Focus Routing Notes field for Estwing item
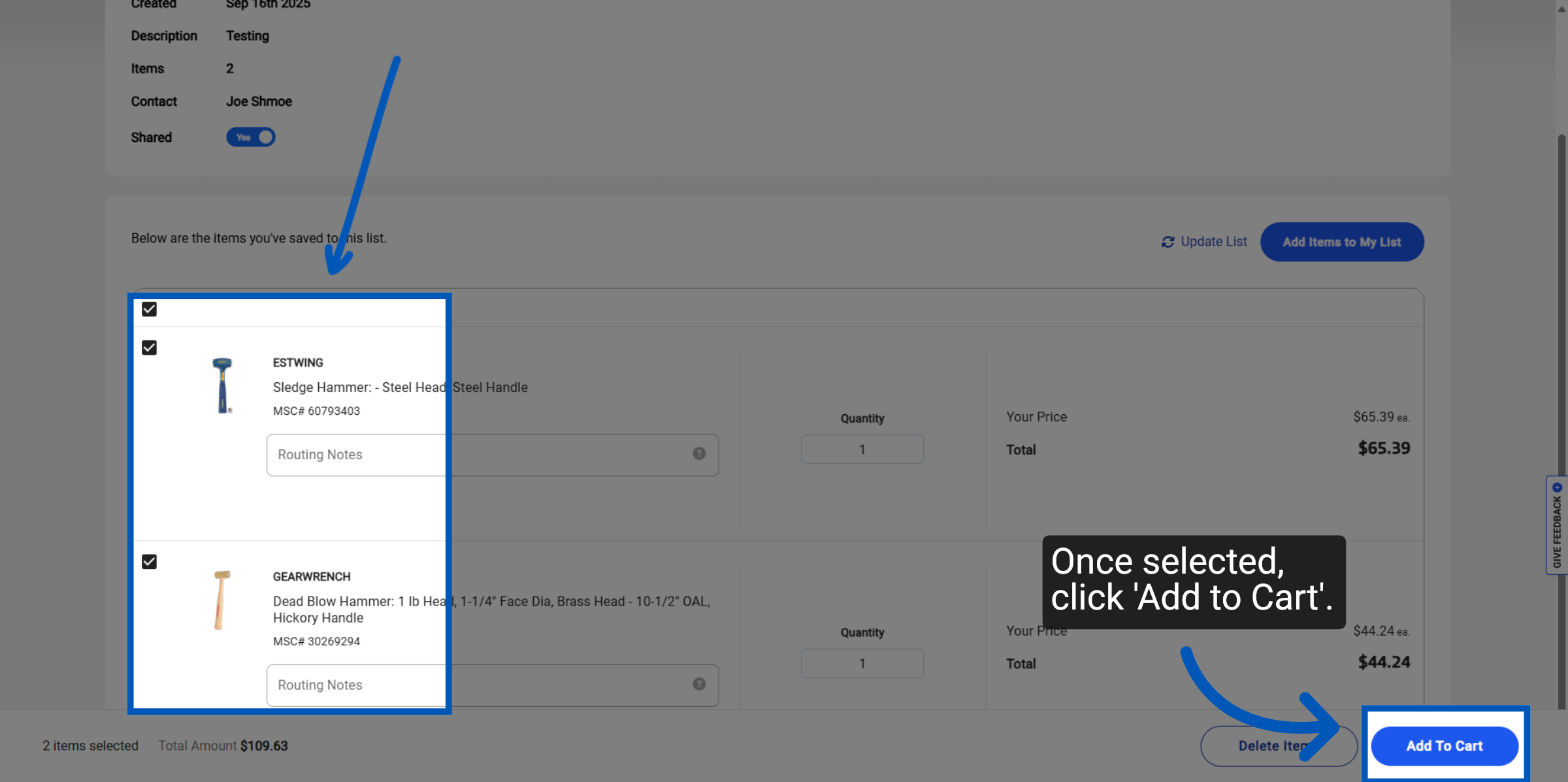Screen dimensions: 1568x782 pos(493,455)
